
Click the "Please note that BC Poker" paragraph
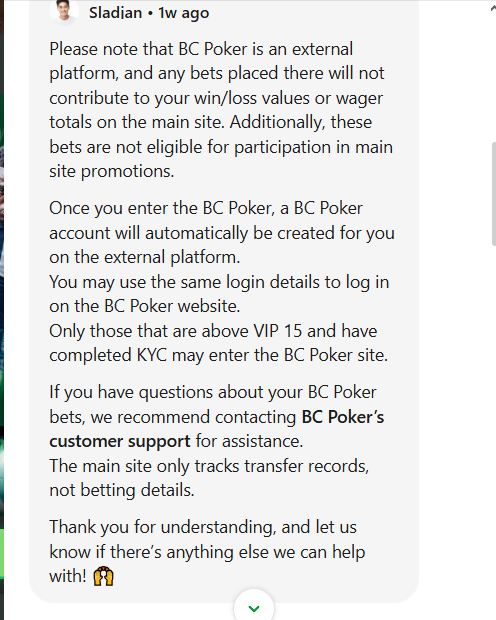221,110
